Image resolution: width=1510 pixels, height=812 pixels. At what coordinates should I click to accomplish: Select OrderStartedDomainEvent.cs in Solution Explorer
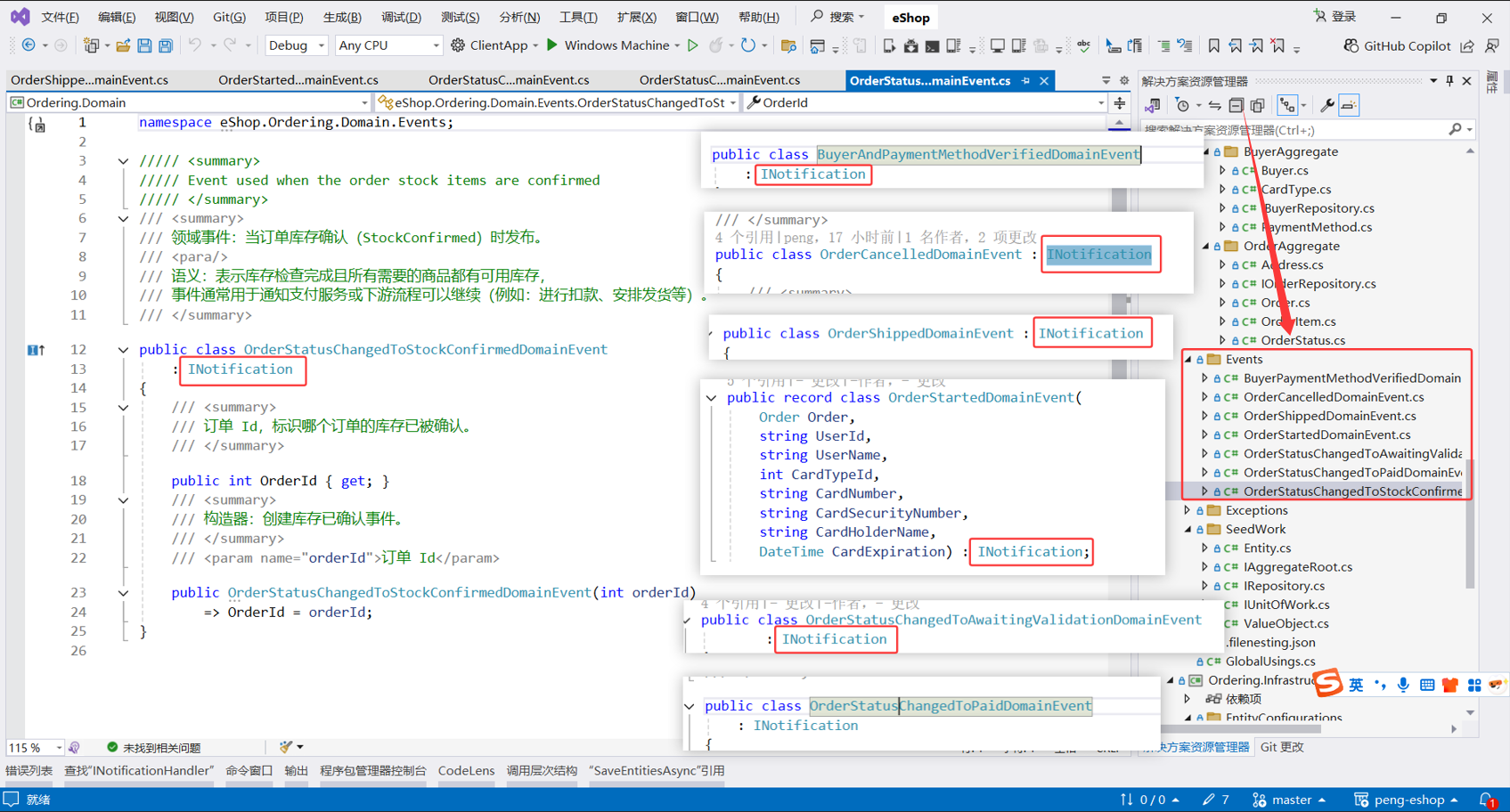tap(1326, 435)
